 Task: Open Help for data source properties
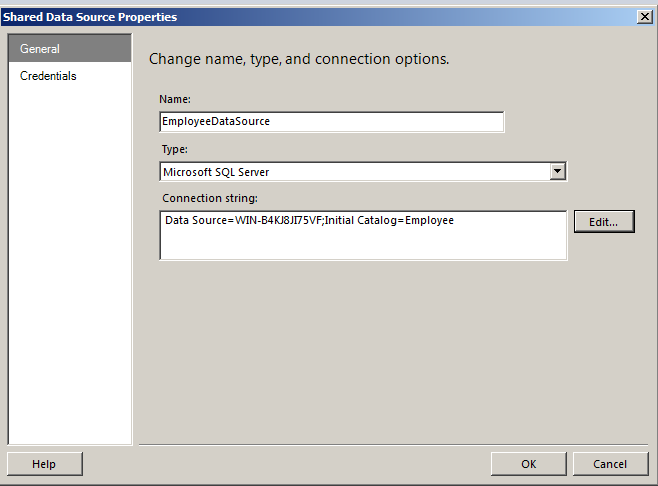(44, 464)
